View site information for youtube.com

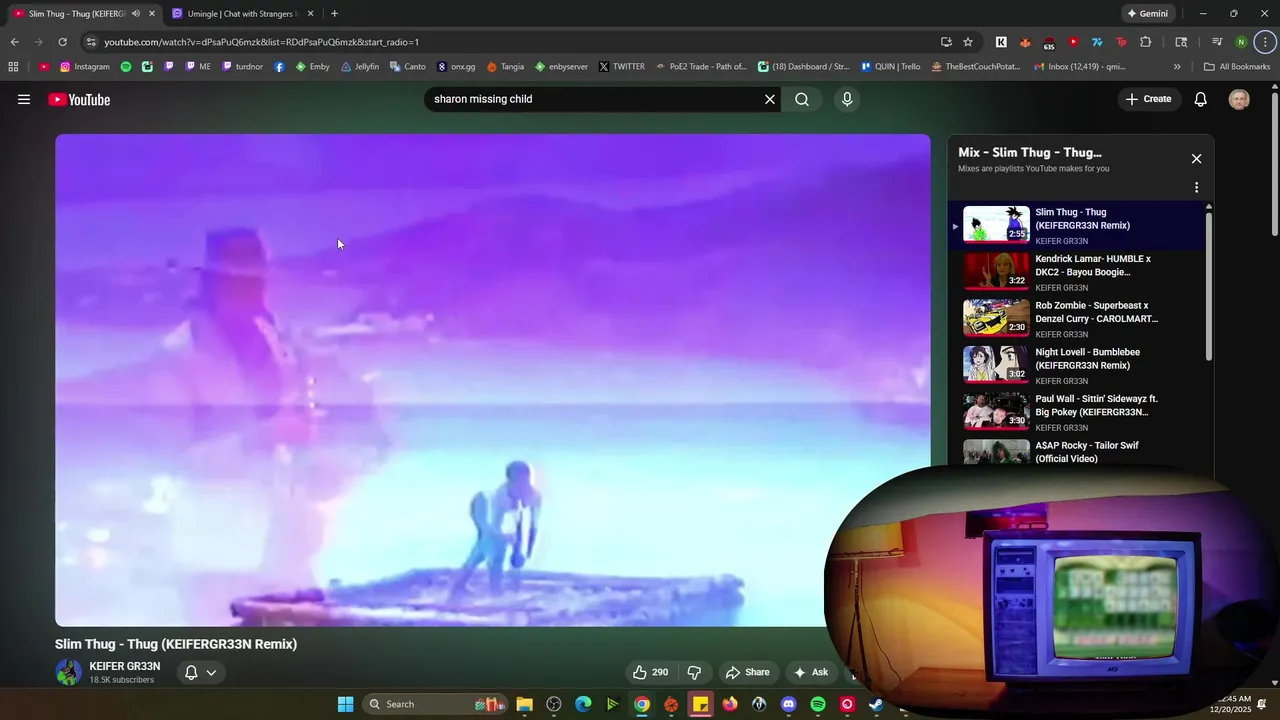tap(91, 42)
